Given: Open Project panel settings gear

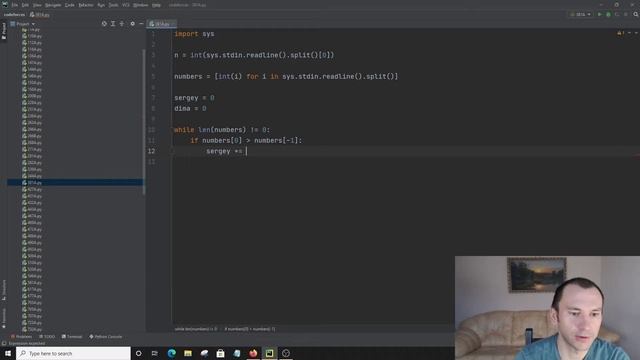Looking at the screenshot, I should pyautogui.click(x=132, y=24).
